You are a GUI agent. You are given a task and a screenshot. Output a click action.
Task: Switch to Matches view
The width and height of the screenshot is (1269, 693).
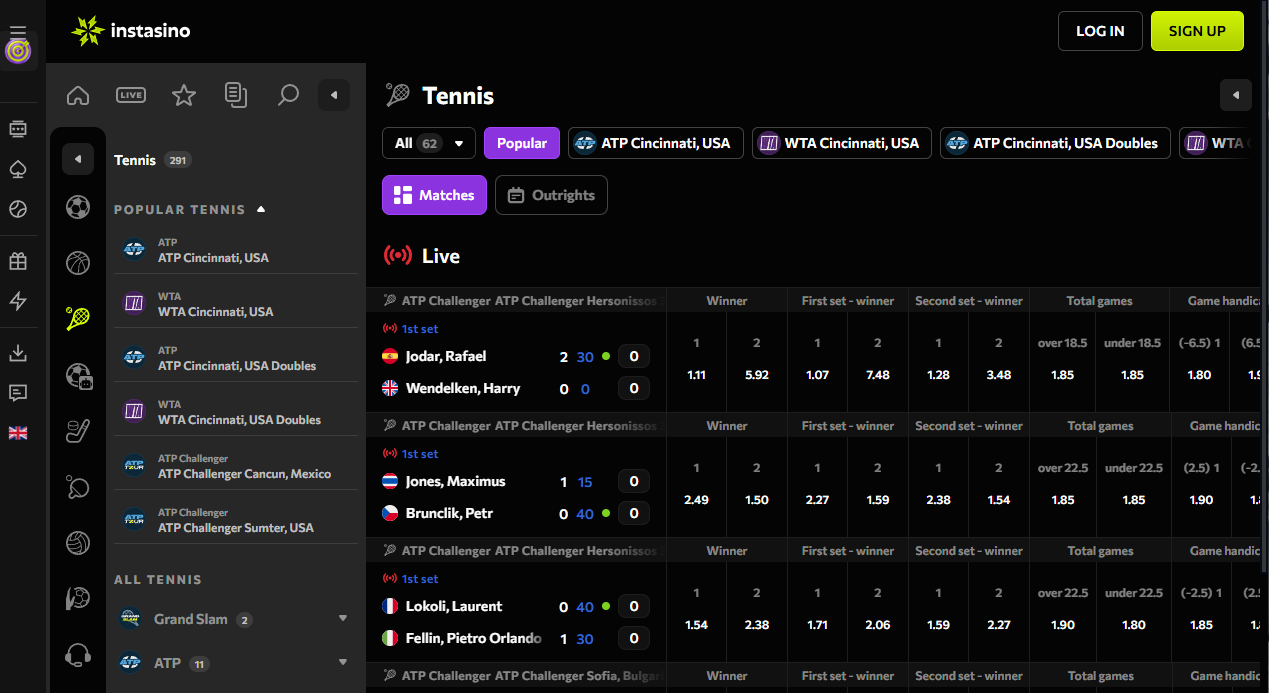click(x=434, y=195)
